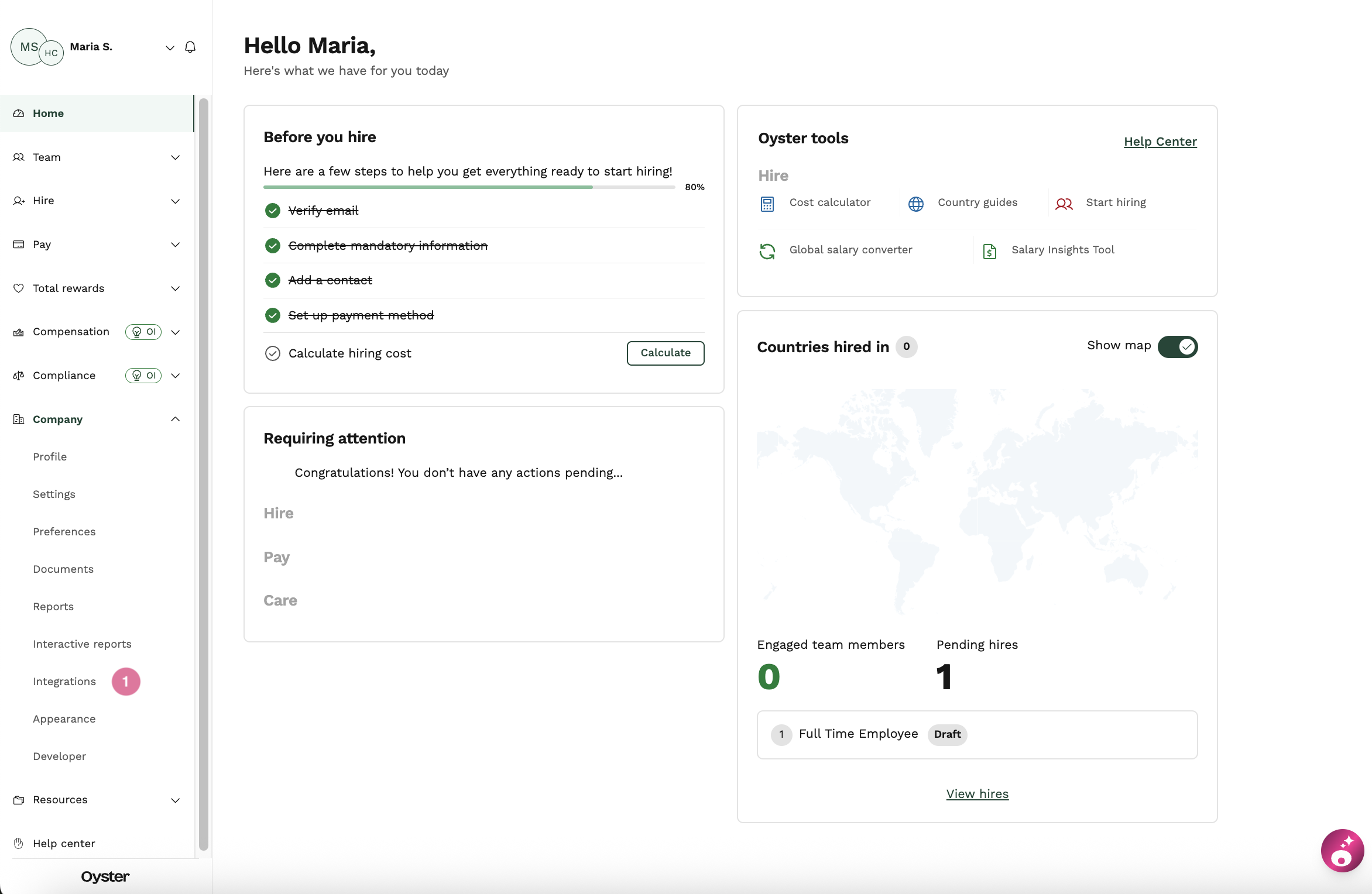Toggle the Show map switch off

(1178, 347)
